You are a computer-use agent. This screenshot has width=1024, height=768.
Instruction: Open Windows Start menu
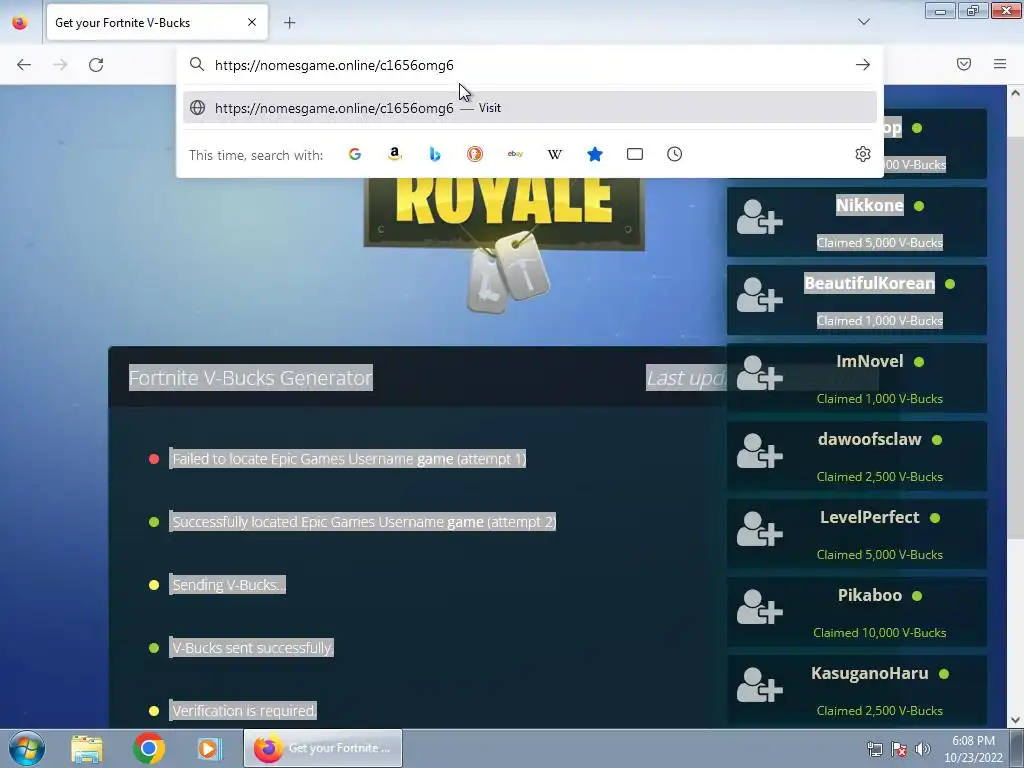coord(27,748)
